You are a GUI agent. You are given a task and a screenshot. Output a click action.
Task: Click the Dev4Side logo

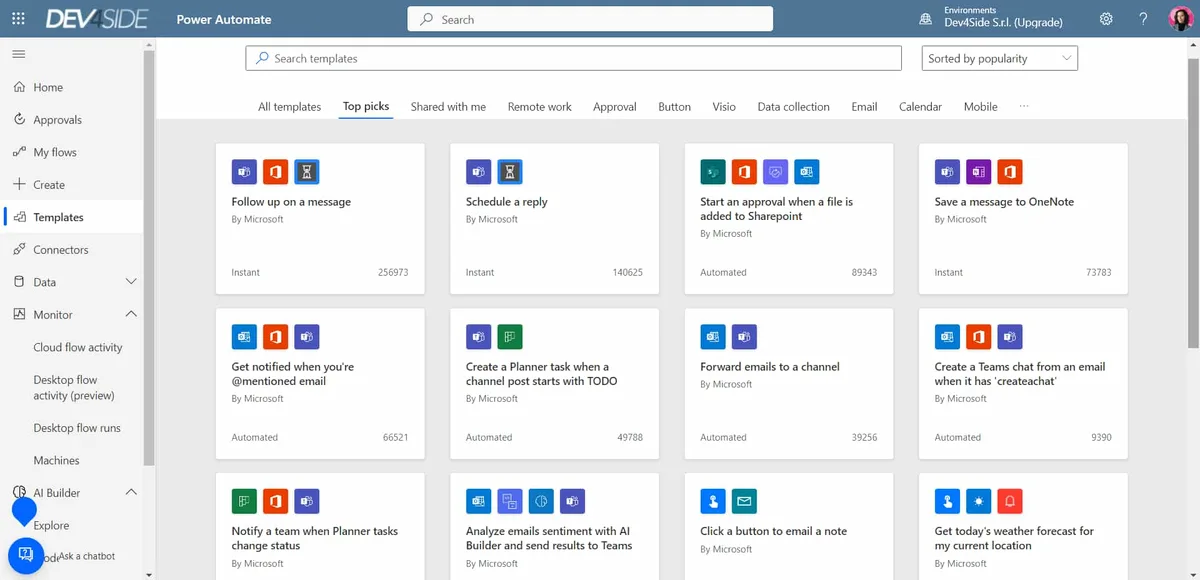[x=96, y=19]
